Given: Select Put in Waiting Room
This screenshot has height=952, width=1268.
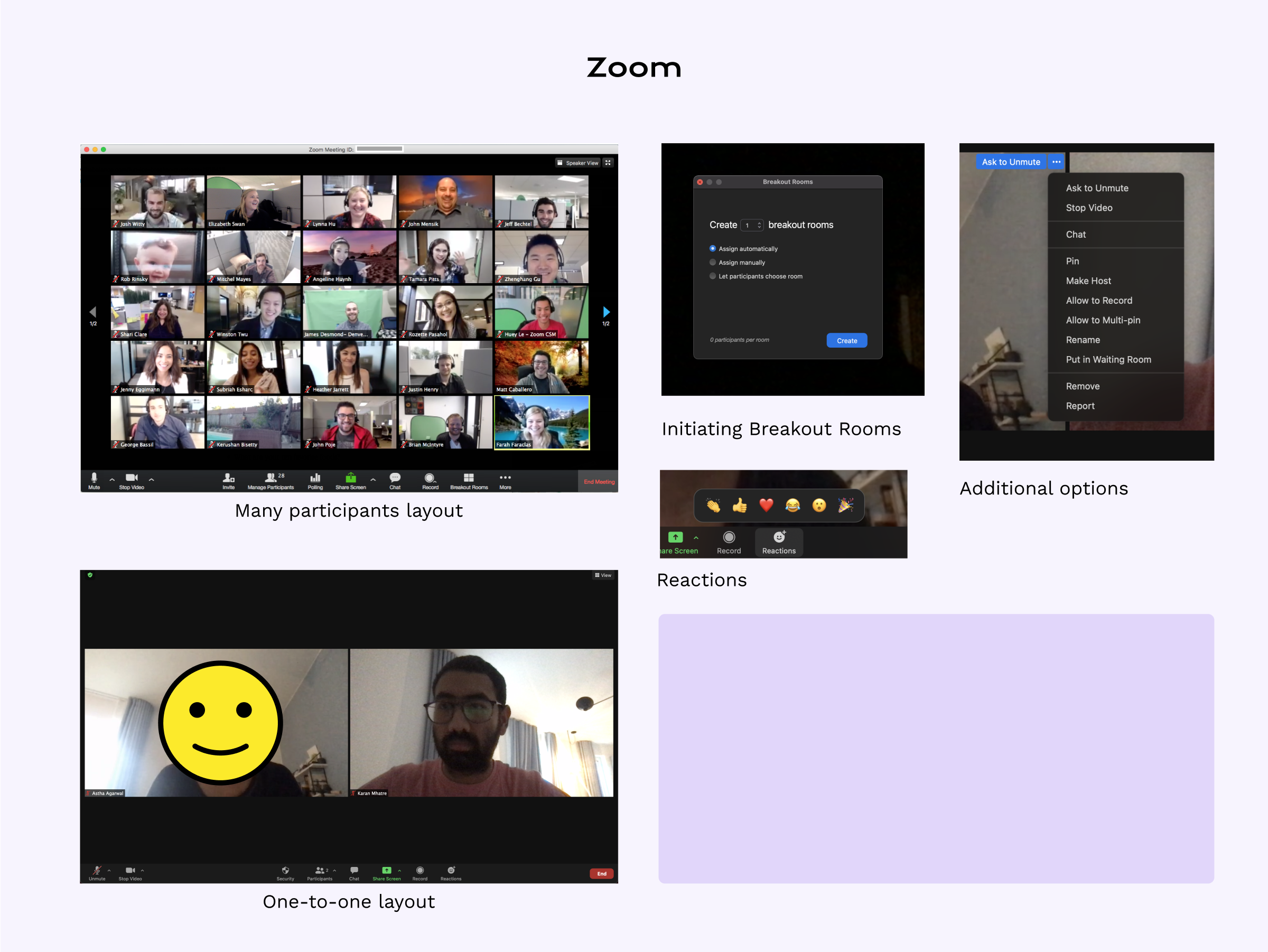Looking at the screenshot, I should pos(1108,359).
